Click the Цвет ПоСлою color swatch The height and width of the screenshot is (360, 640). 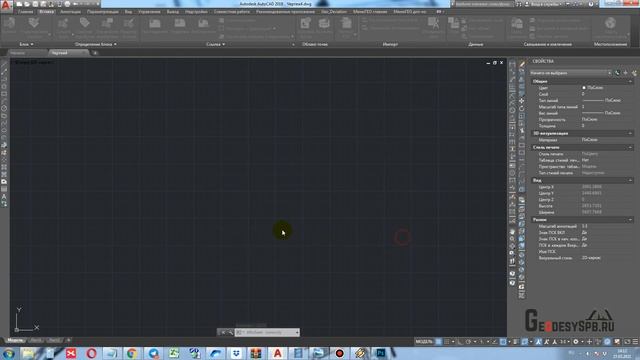click(584, 88)
